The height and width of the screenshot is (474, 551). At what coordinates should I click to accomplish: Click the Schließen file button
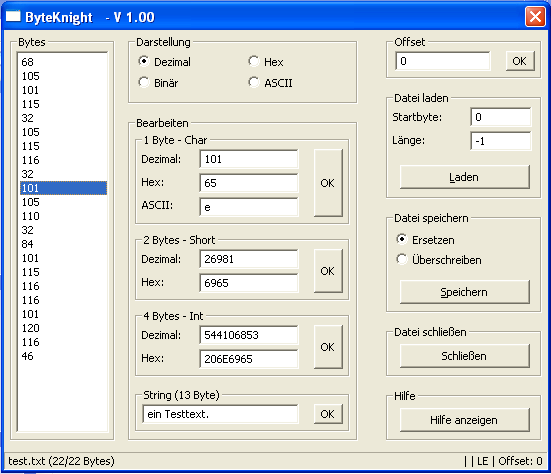coord(465,356)
